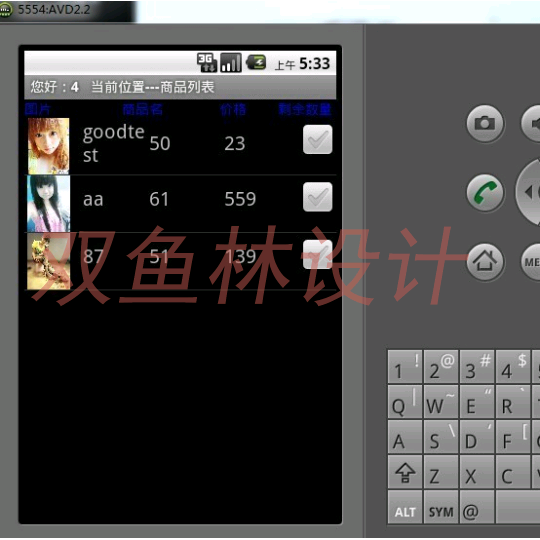
Task: Open the product 87 thumbnail image
Action: (49, 261)
